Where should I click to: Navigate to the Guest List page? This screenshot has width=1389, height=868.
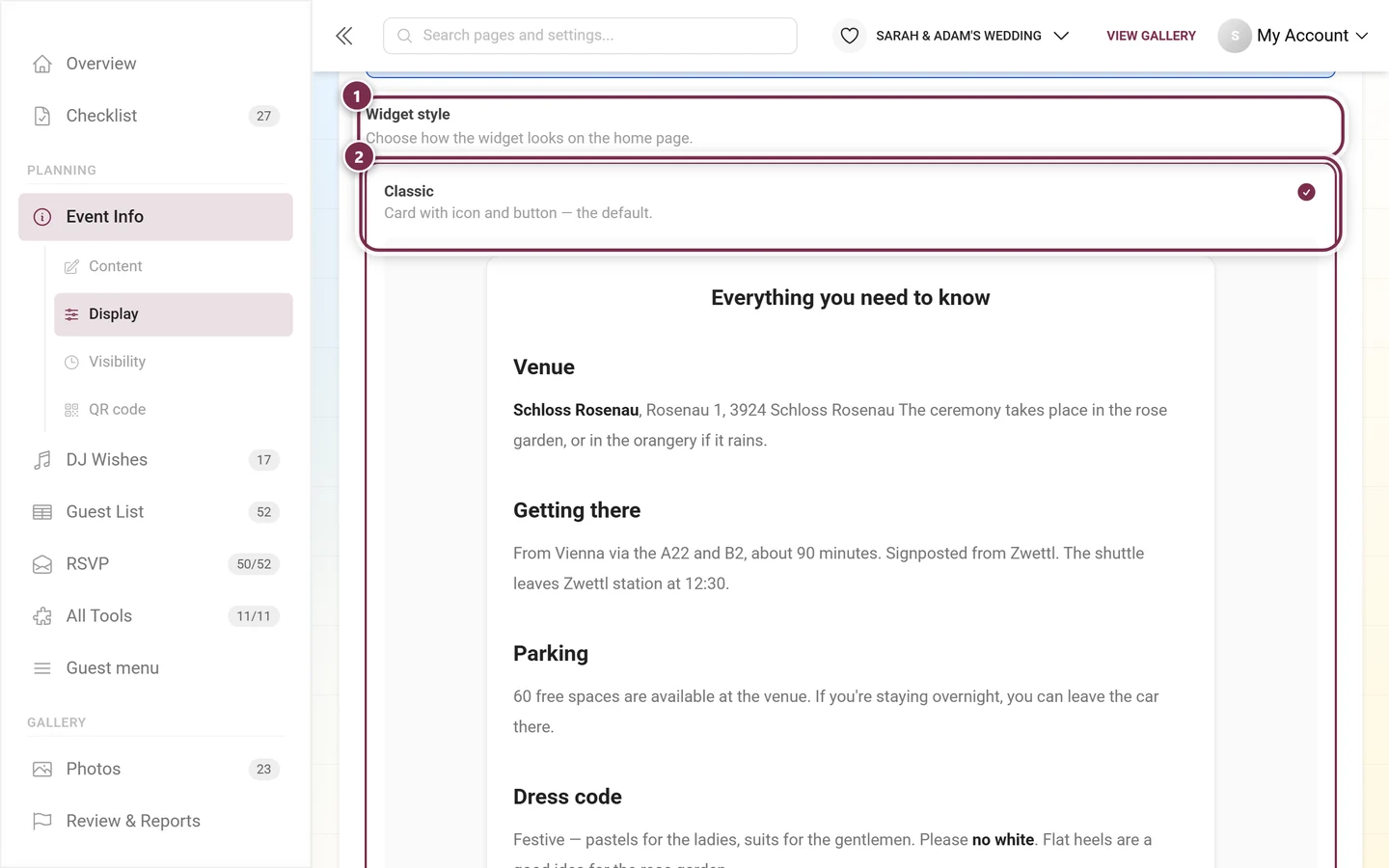[155, 512]
